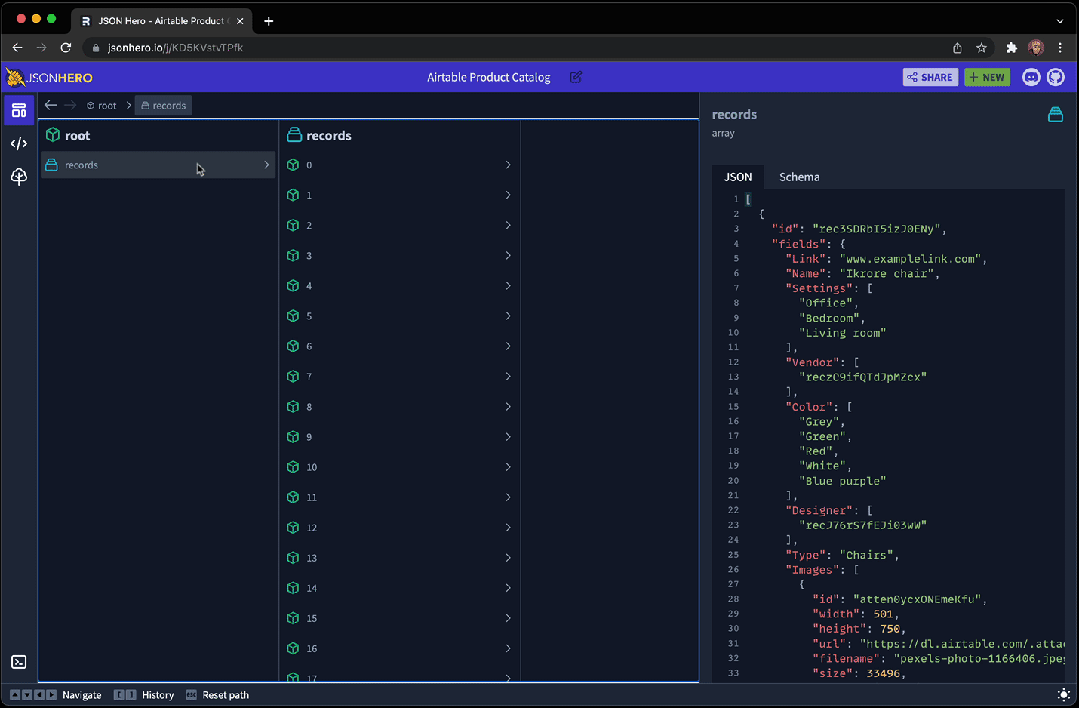Switch to the code editor view icon

point(18,143)
